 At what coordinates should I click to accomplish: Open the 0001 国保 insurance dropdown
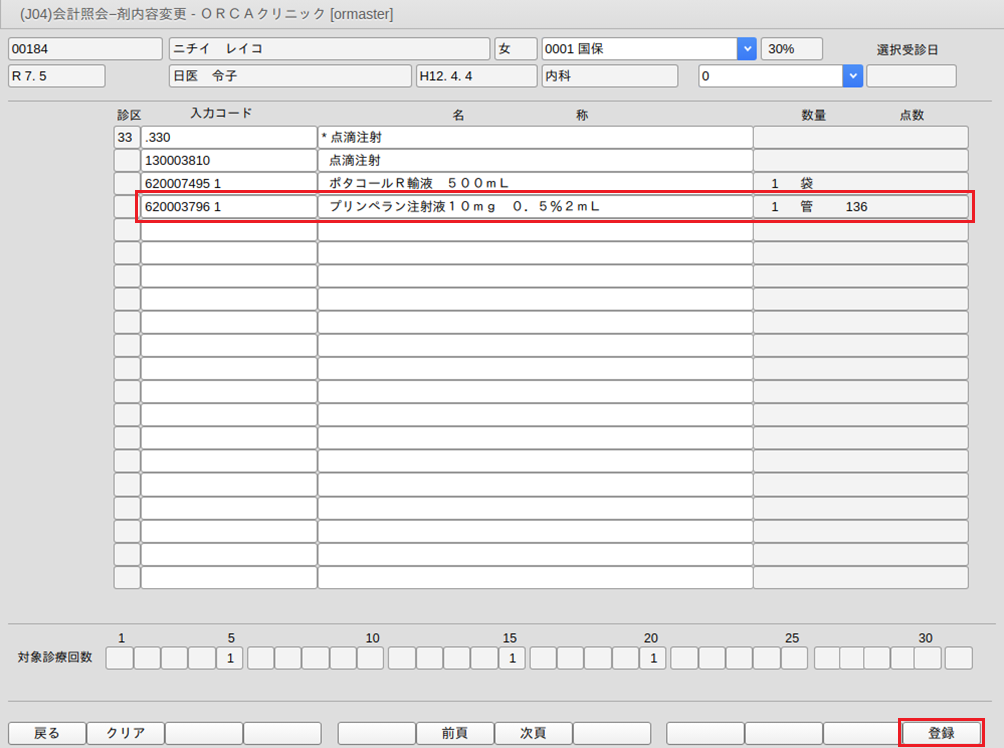746,49
